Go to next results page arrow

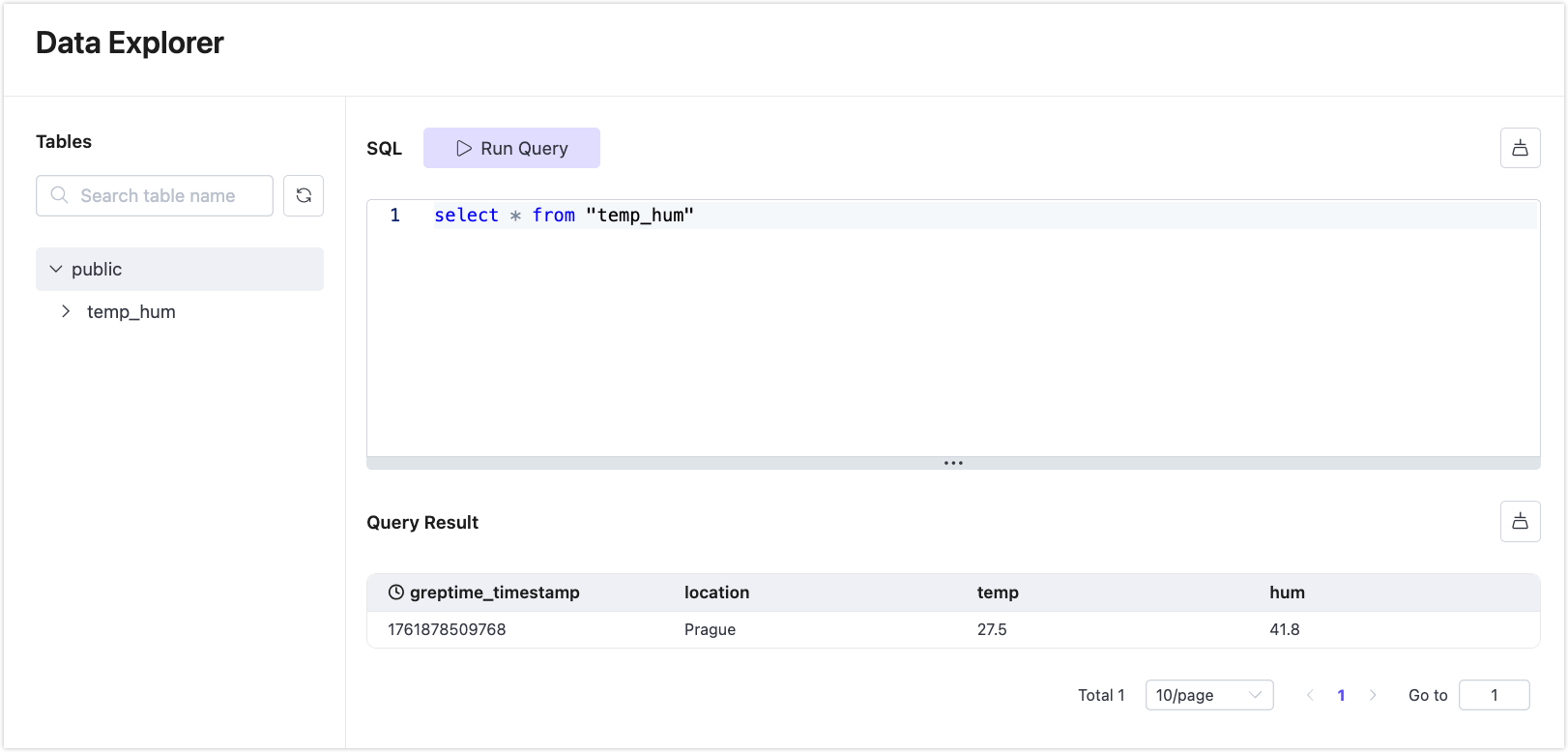(1373, 695)
